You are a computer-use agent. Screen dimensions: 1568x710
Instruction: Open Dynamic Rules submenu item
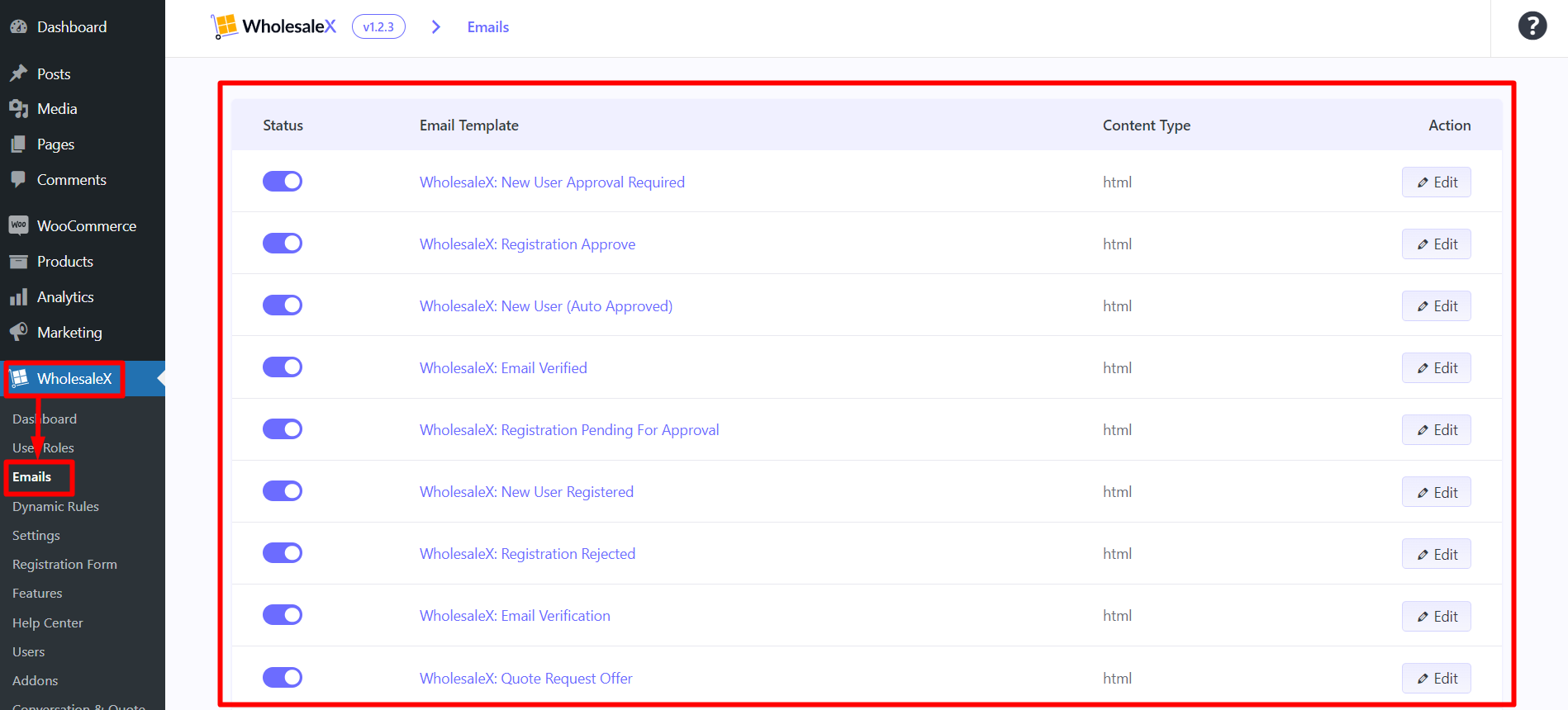click(55, 506)
